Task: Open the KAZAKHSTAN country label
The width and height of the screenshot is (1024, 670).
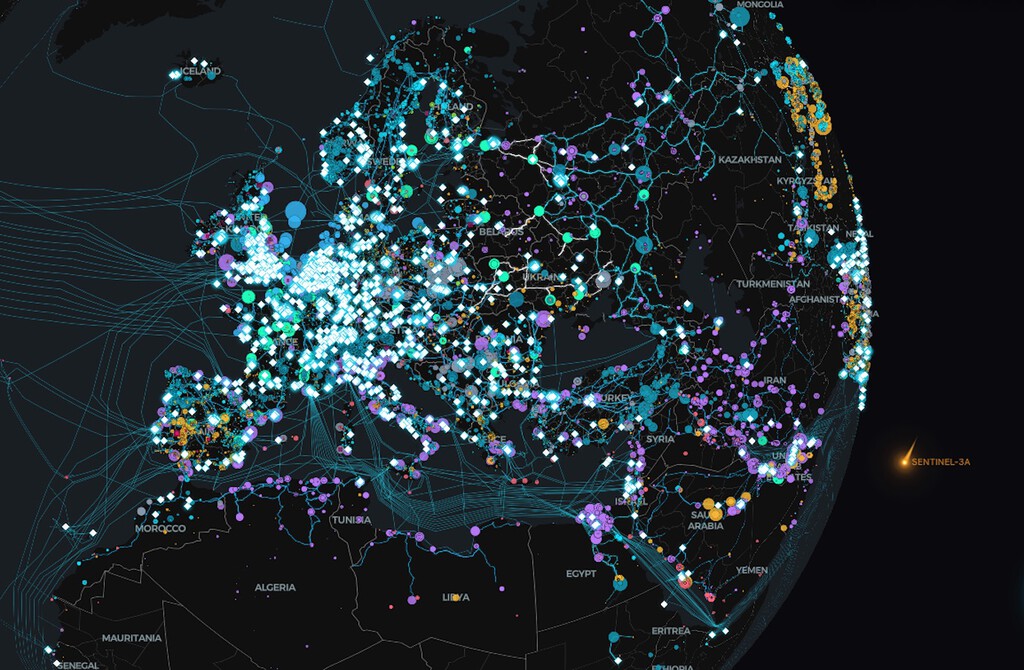Action: tap(749, 161)
